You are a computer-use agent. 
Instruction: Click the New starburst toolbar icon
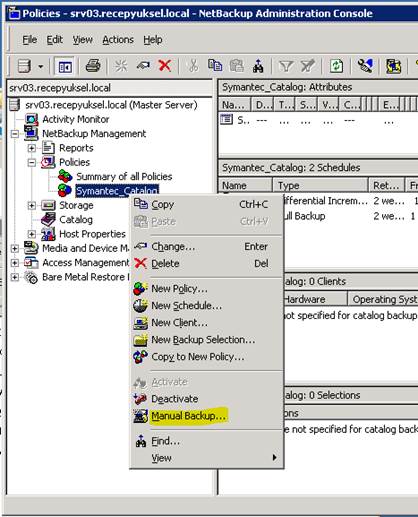pyautogui.click(x=121, y=66)
